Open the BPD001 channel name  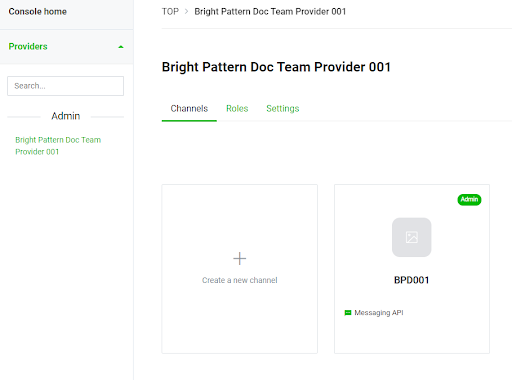tap(412, 280)
